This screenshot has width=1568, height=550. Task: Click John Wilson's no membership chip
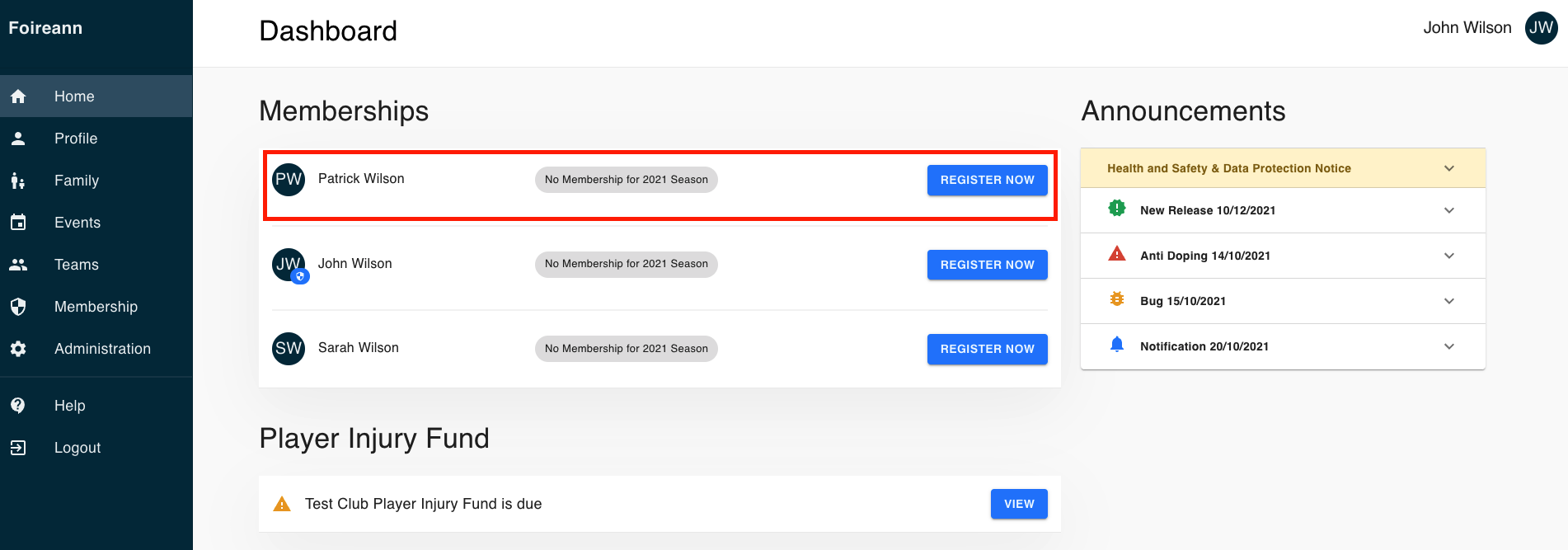click(x=627, y=264)
